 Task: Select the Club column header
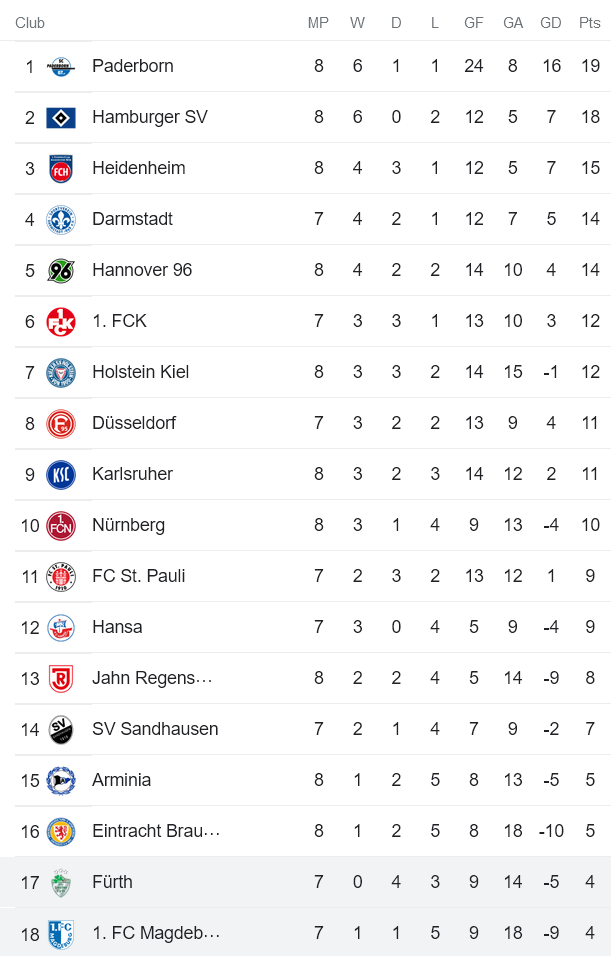pyautogui.click(x=31, y=22)
